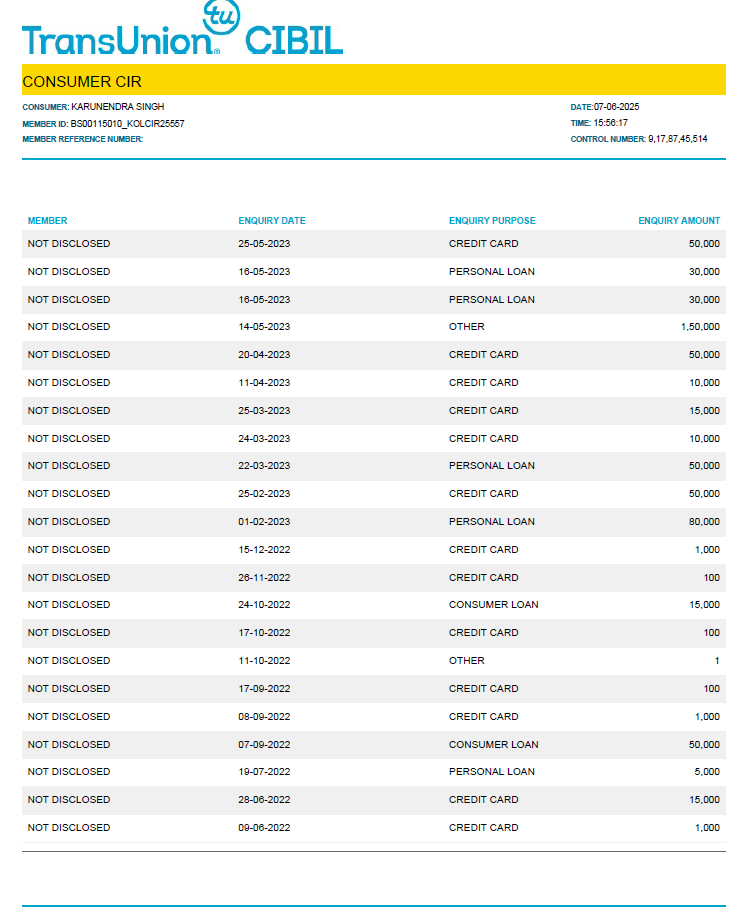Click amount 80,000
738x911 pixels.
(704, 522)
